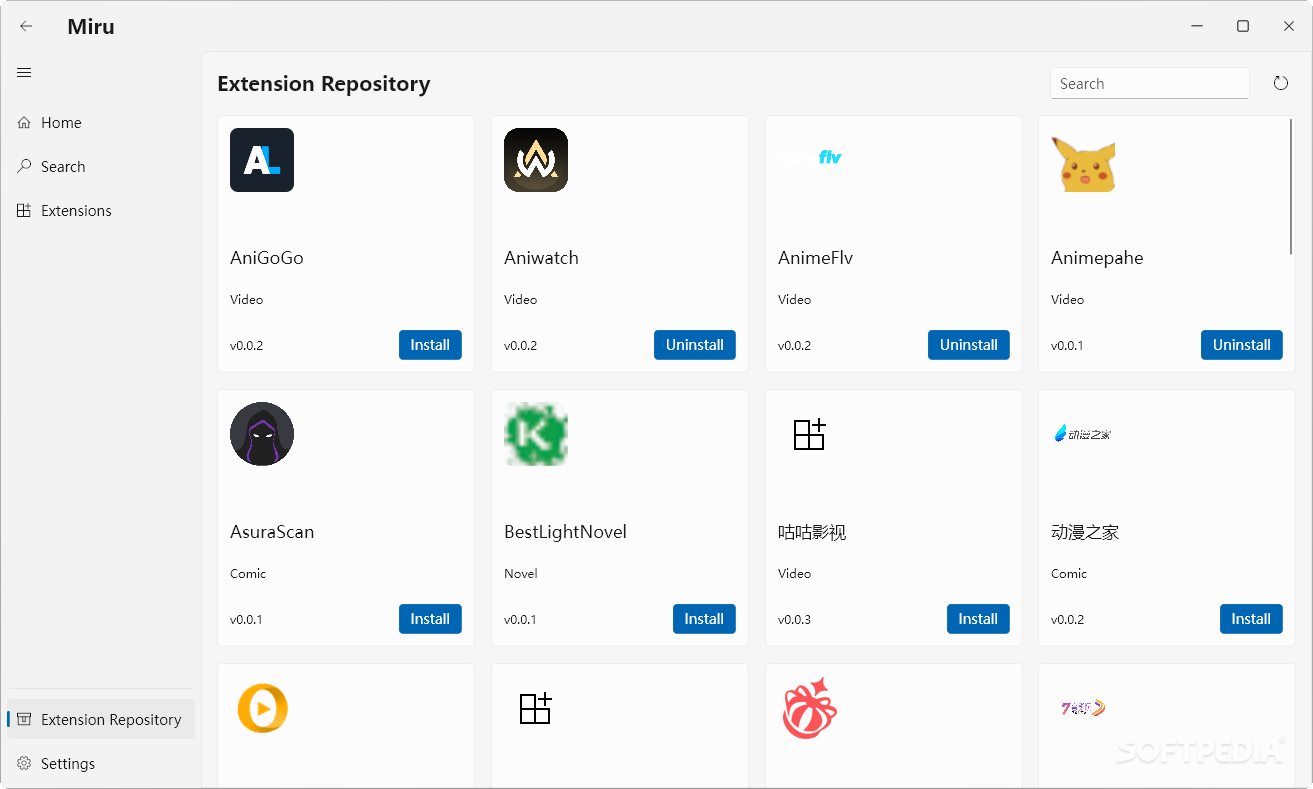Click the Aniwatch logo icon

pyautogui.click(x=536, y=160)
